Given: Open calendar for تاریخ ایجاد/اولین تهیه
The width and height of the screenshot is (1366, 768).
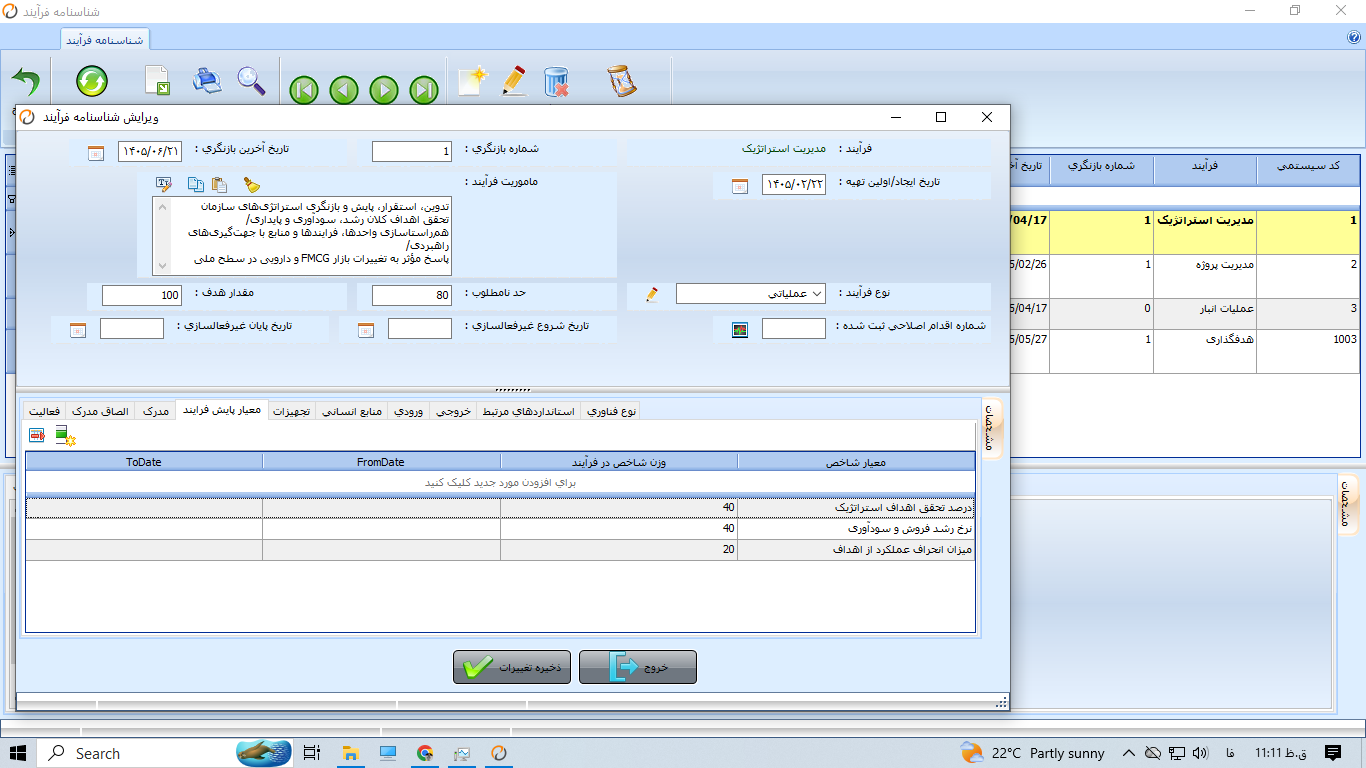Looking at the screenshot, I should (740, 186).
